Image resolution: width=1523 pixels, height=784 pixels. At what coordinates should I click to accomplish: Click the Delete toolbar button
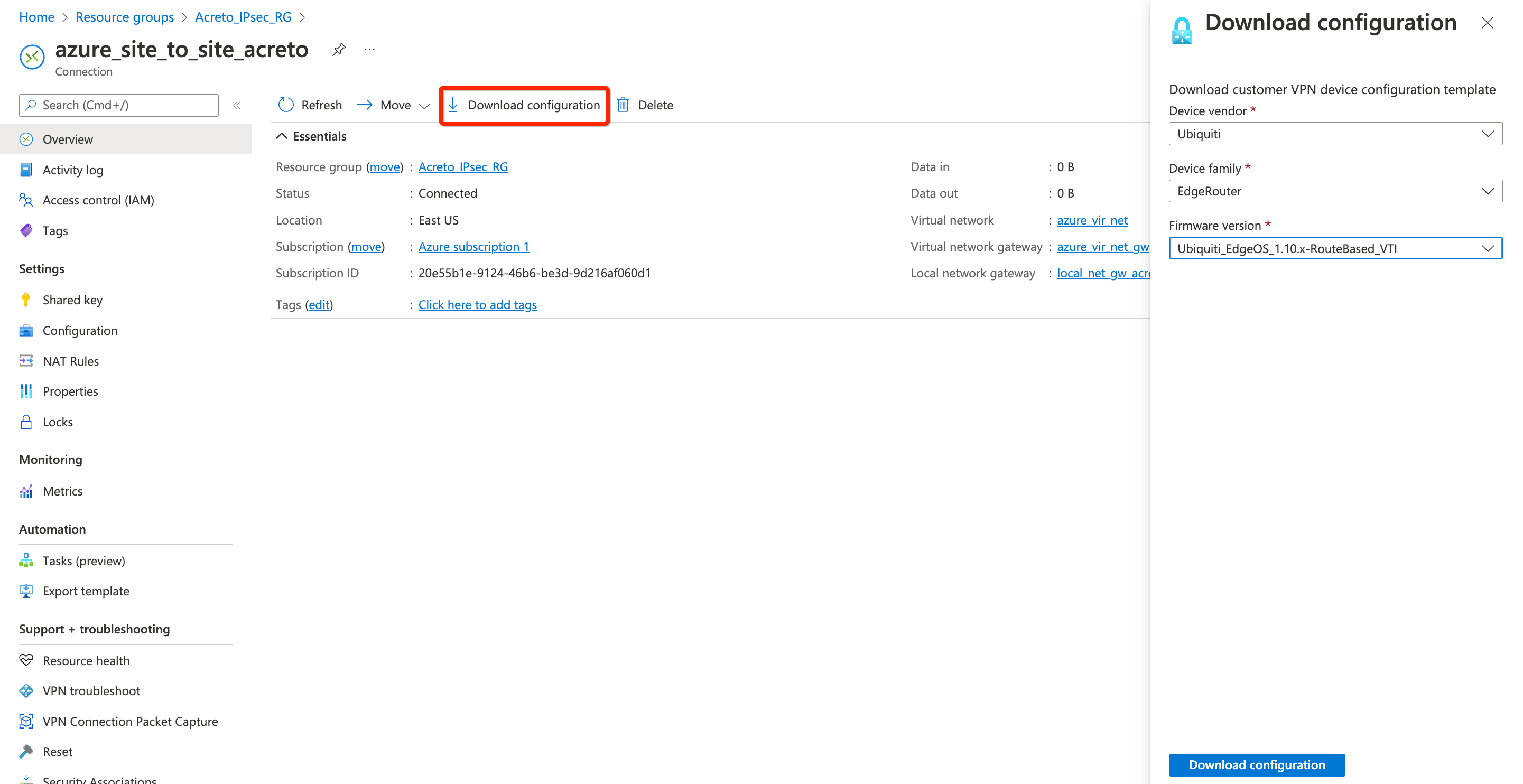click(645, 105)
